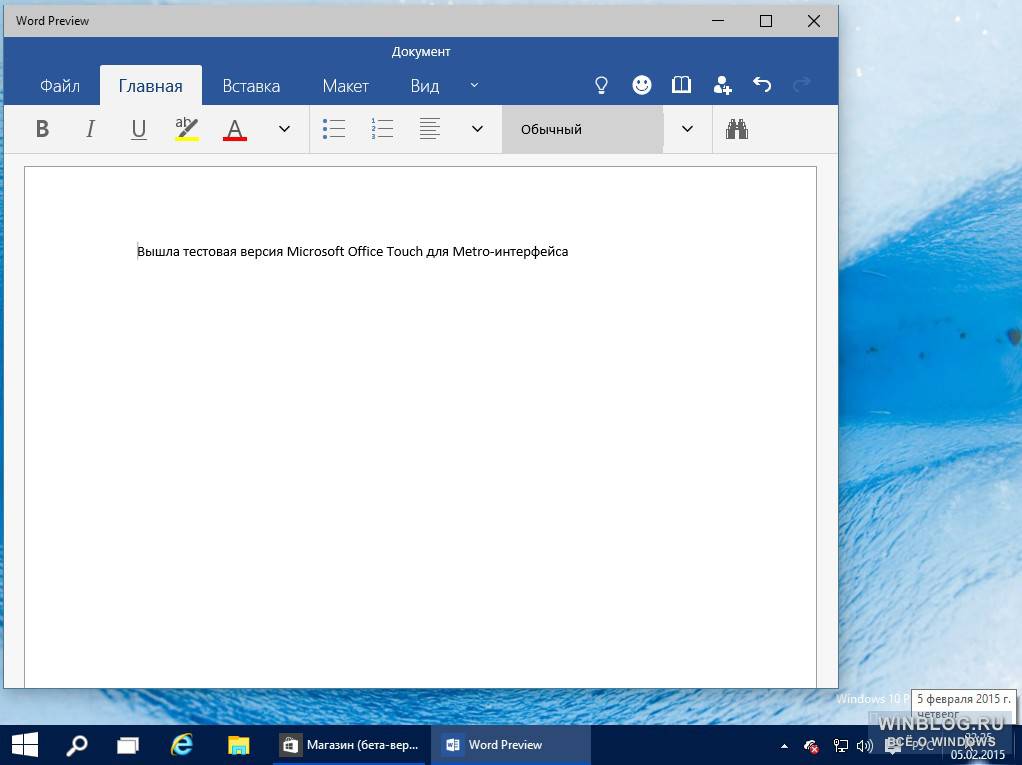Send feedback via smiley icon

tap(642, 85)
